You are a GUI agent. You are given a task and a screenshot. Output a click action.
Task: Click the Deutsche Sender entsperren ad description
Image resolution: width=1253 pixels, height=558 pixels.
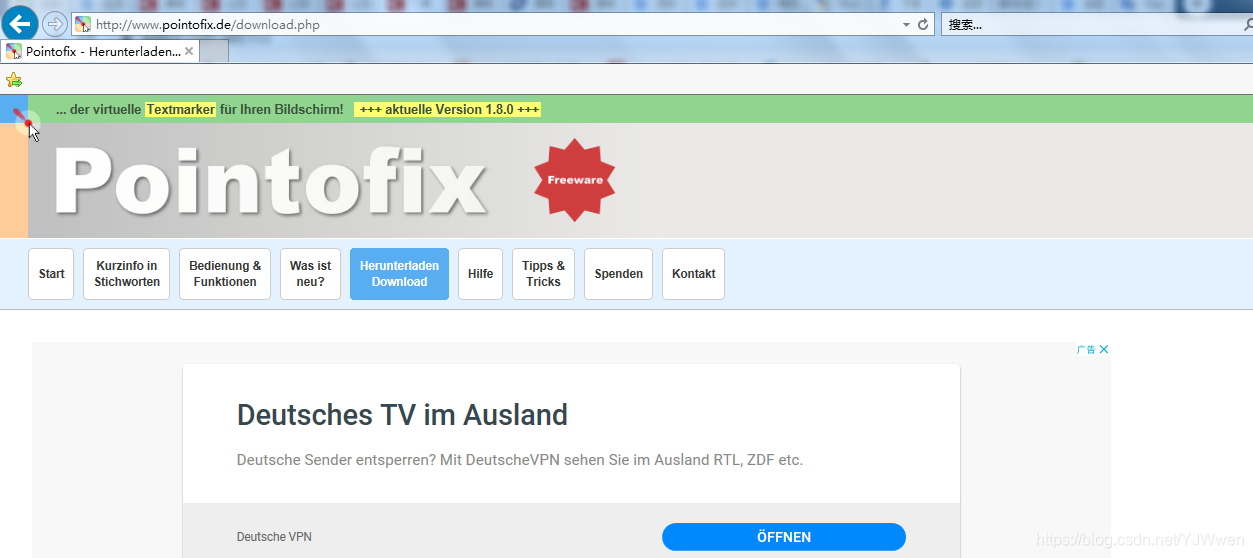[520, 460]
